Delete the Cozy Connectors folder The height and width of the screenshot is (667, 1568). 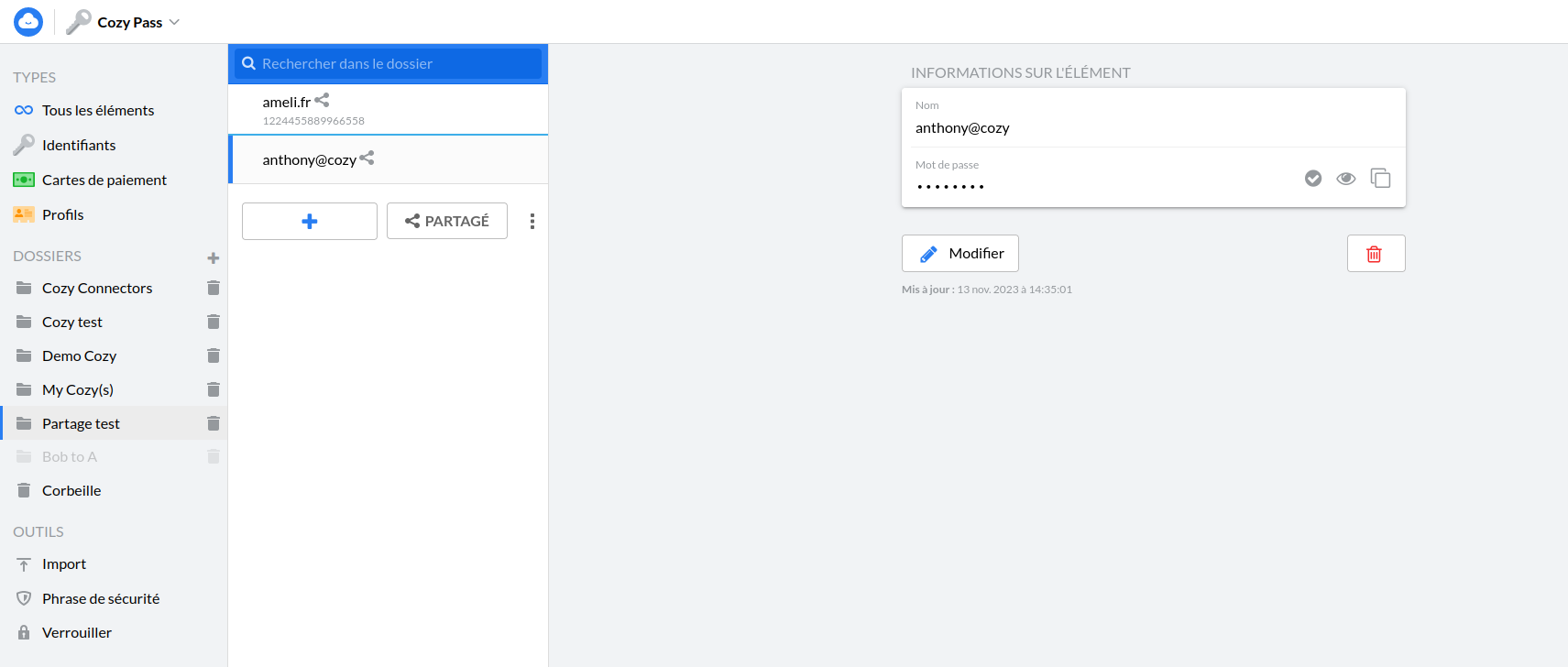pos(214,288)
